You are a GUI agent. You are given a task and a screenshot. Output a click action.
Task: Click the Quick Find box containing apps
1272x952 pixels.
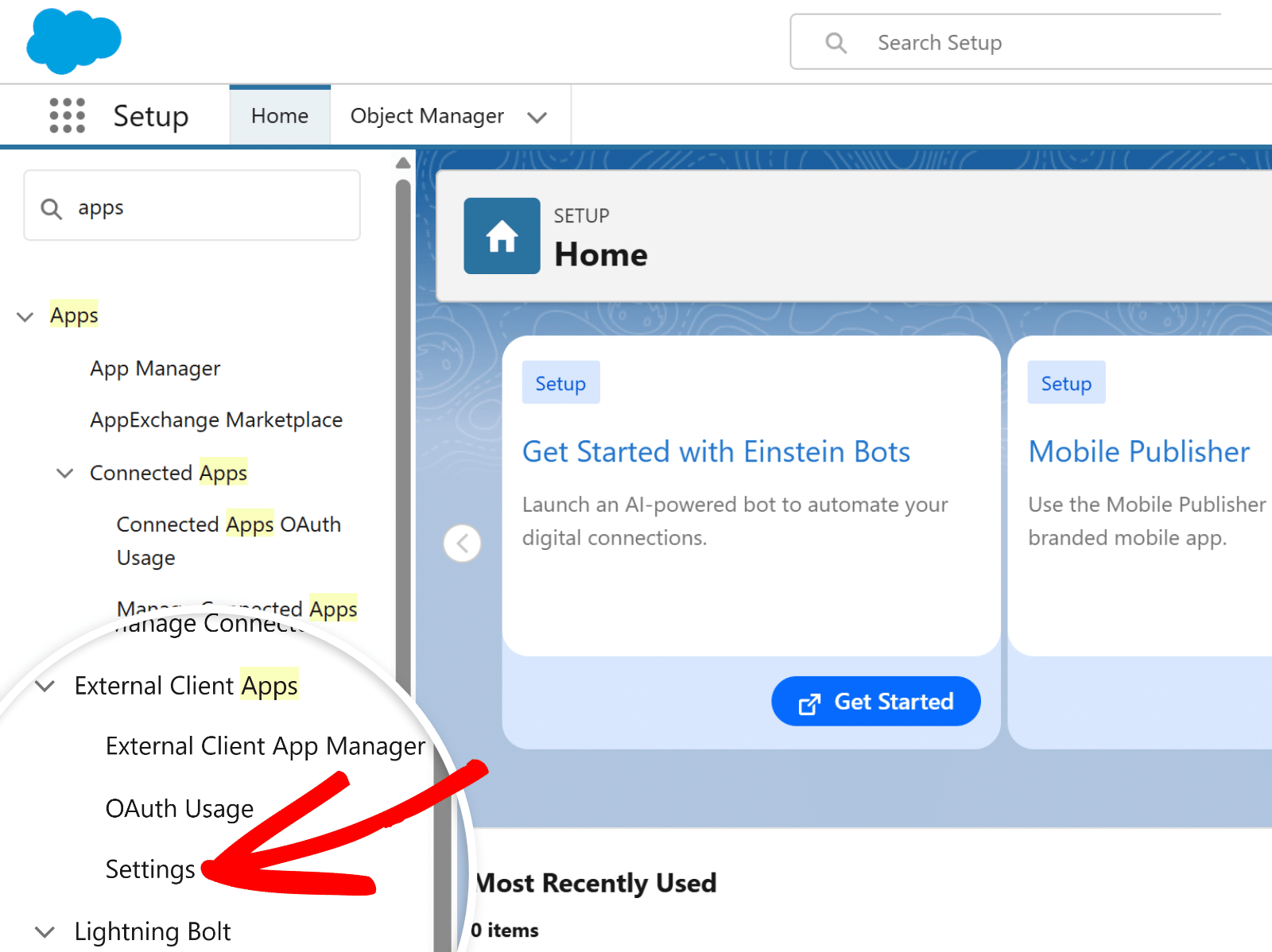click(192, 205)
